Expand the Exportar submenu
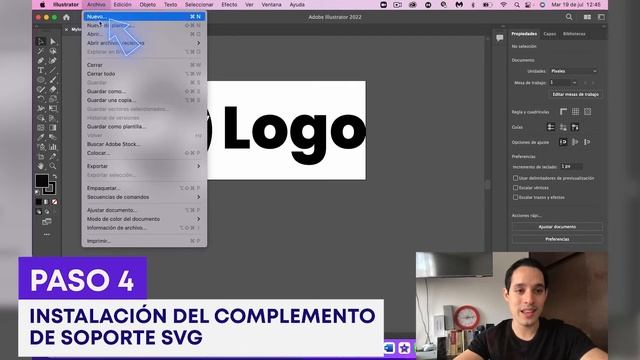Screen dimensions: 640x360 144,166
